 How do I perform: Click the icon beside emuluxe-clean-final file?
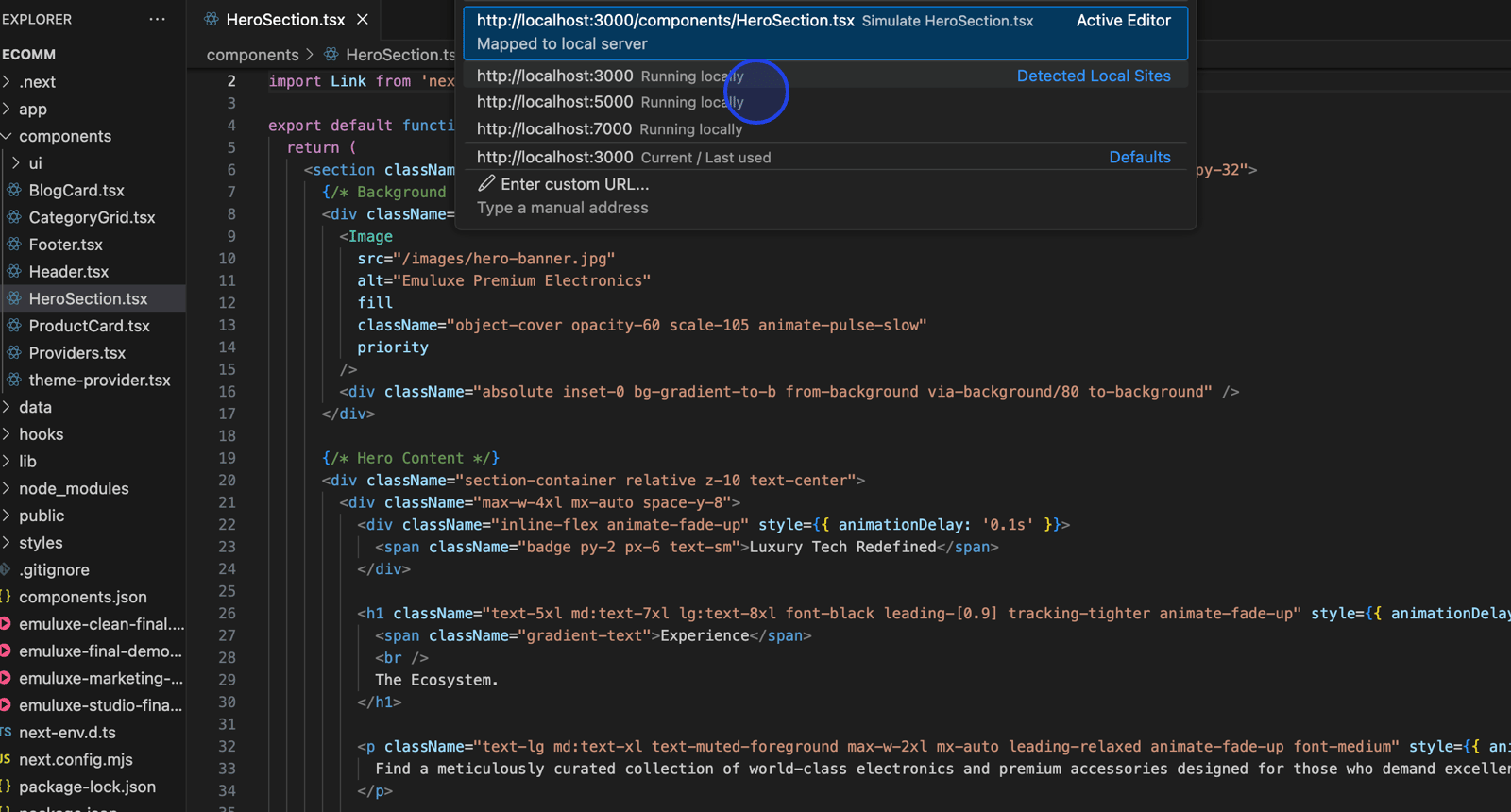coord(6,624)
